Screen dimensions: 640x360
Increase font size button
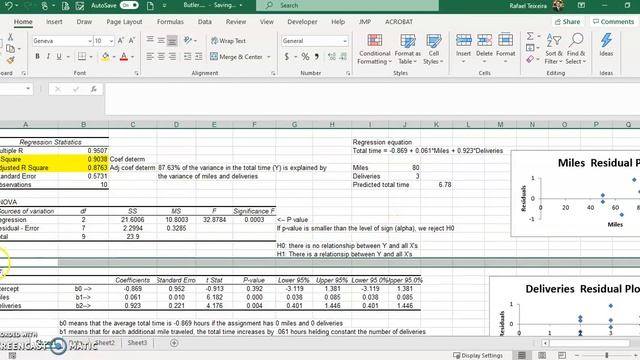point(121,40)
